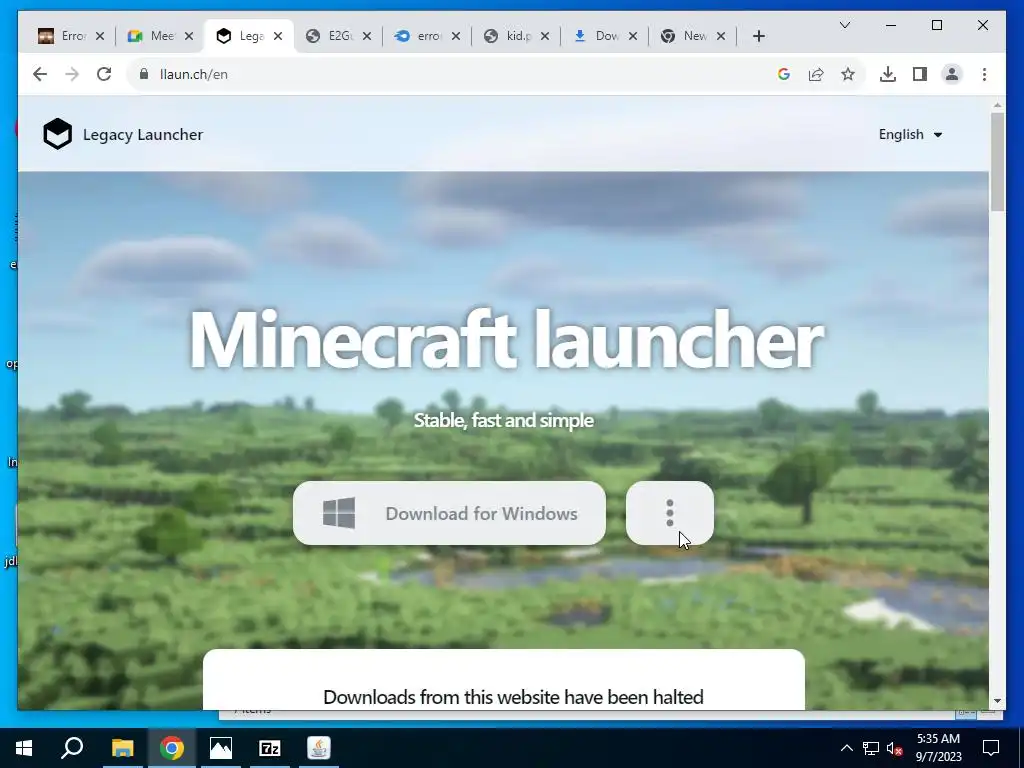Click the Legacy Launcher header text
This screenshot has height=768, width=1024.
(x=143, y=135)
